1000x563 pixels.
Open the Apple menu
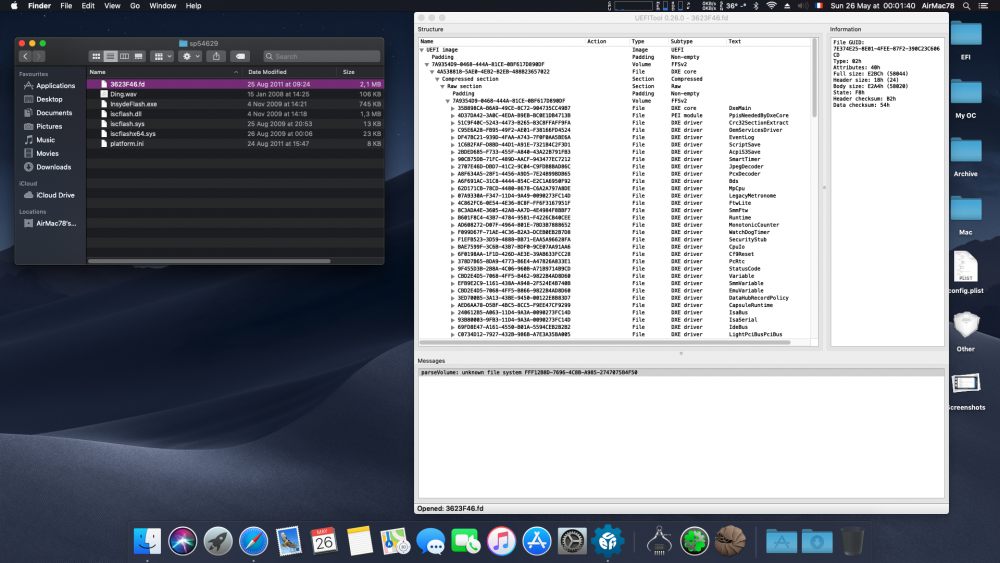pyautogui.click(x=14, y=6)
